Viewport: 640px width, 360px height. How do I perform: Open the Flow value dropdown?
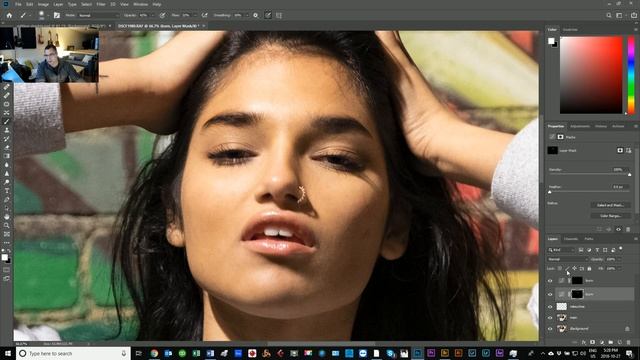tap(195, 16)
